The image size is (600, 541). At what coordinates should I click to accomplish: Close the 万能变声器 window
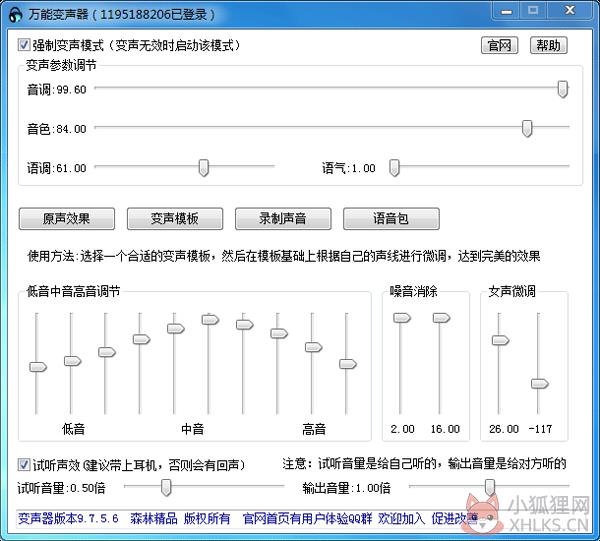pyautogui.click(x=570, y=10)
